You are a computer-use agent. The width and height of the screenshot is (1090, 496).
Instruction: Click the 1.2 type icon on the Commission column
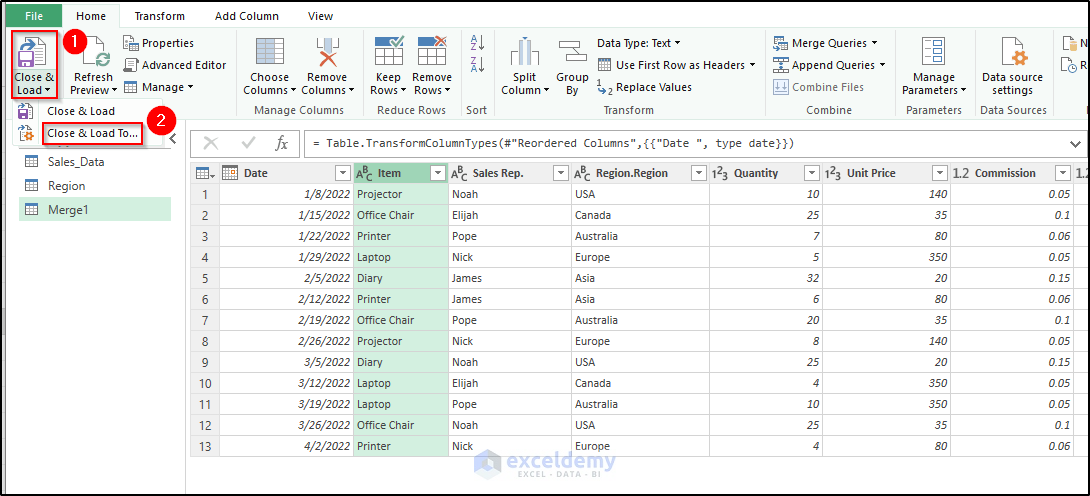(960, 173)
